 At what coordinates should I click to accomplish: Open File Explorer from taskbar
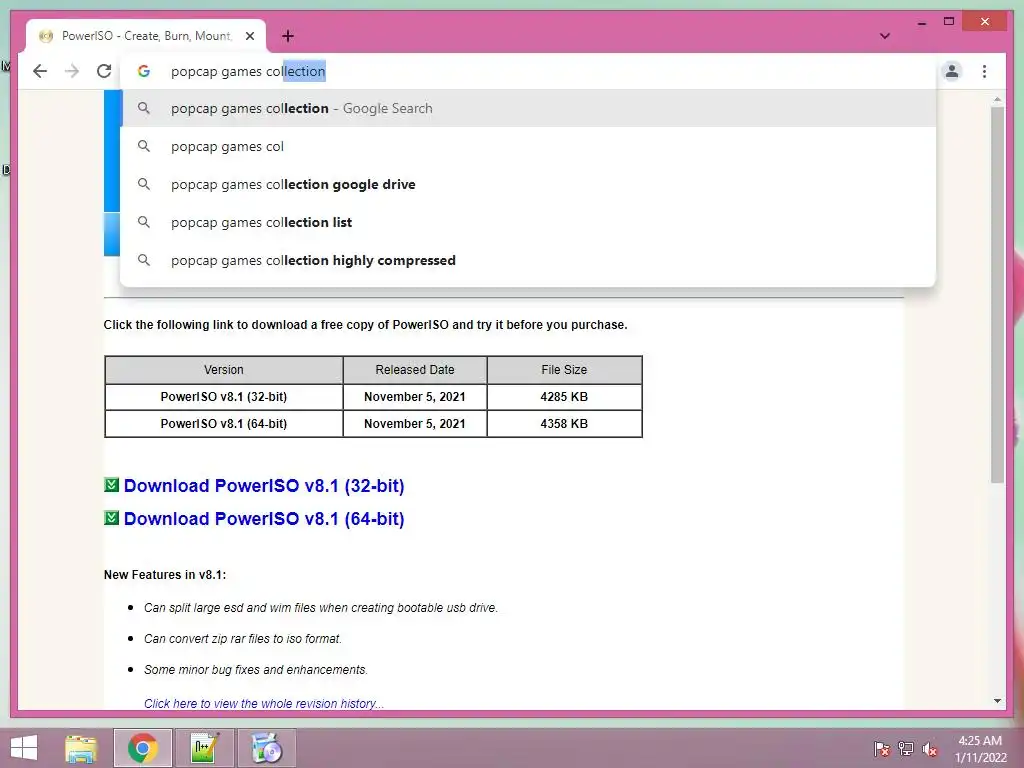tap(81, 748)
